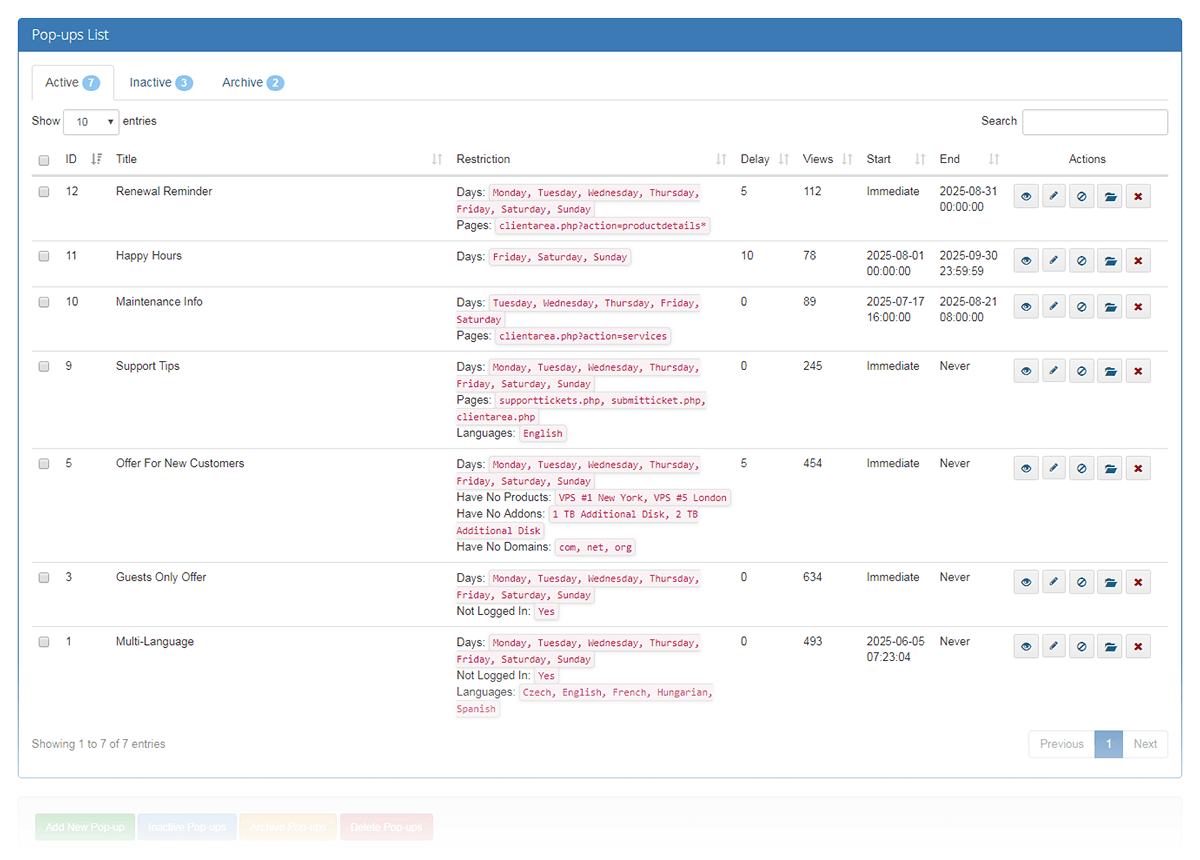
Task: Check the Guests Only Offer row checkbox
Action: (x=44, y=578)
